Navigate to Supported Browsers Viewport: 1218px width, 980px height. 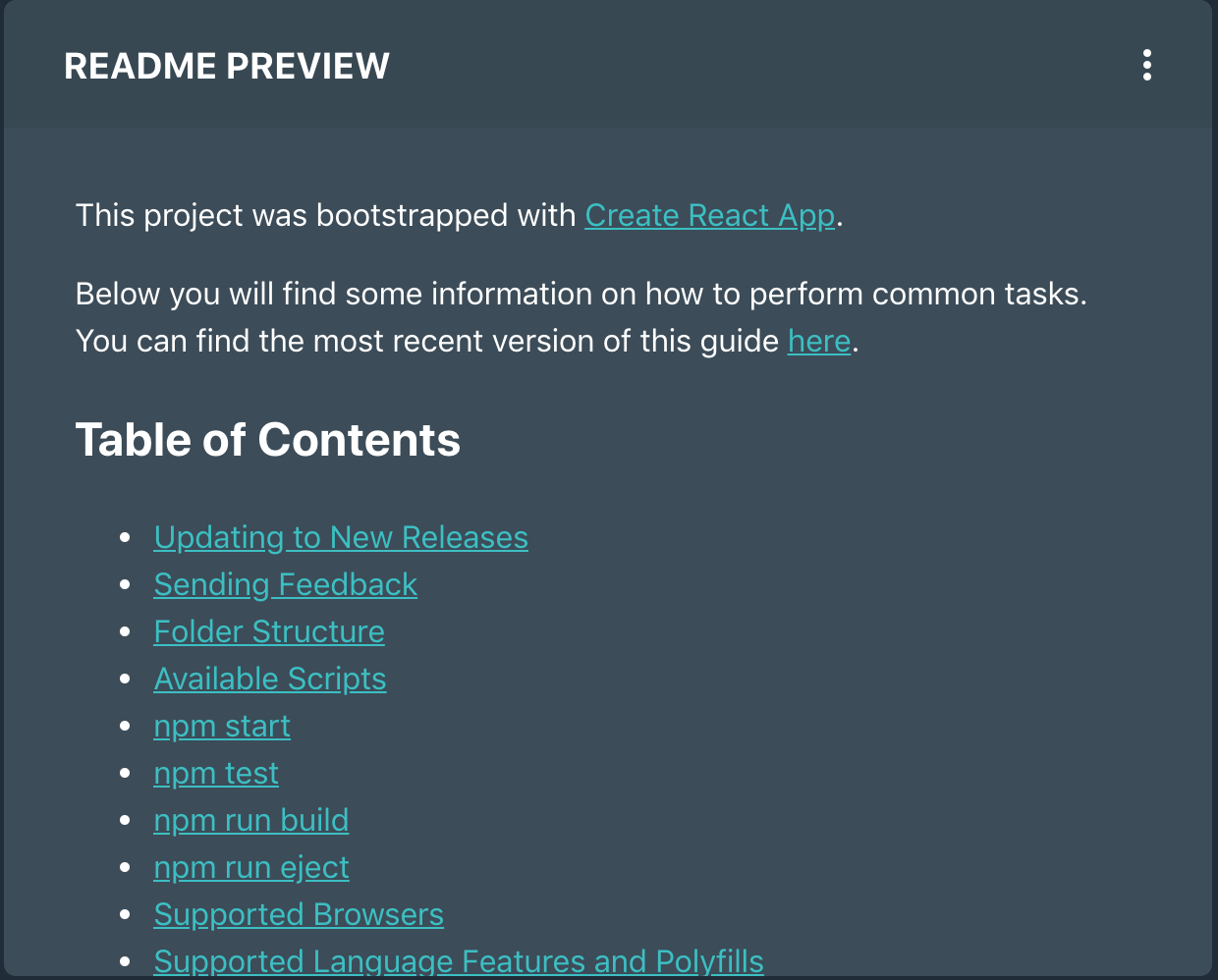click(299, 914)
